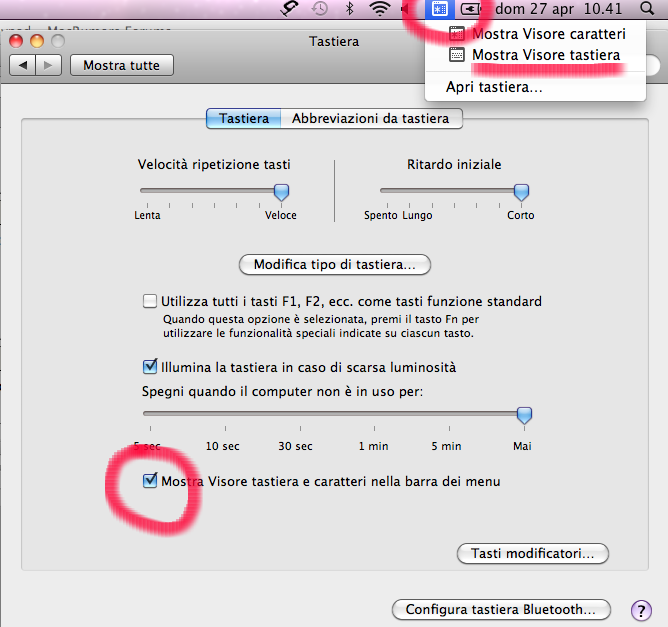Open the Wi-Fi status menu
Image resolution: width=668 pixels, height=627 pixels.
(x=380, y=9)
